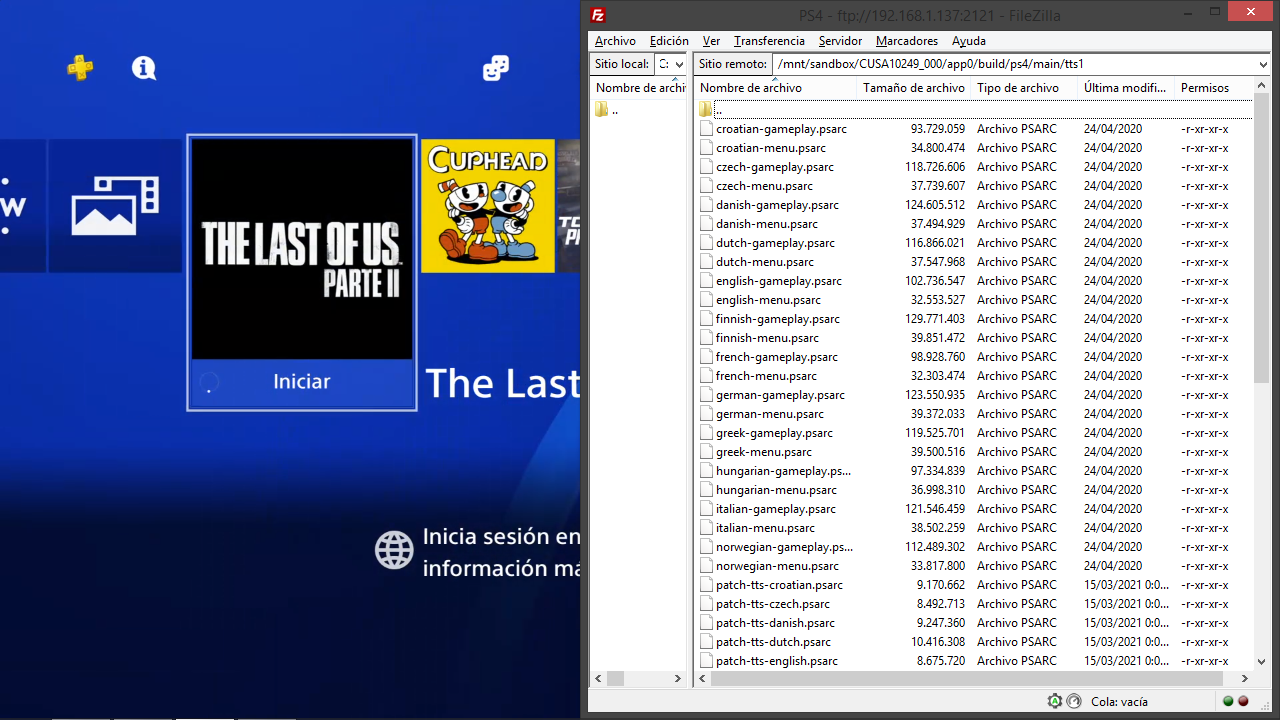
Task: Open the Capture Gallery tile
Action: [x=115, y=206]
